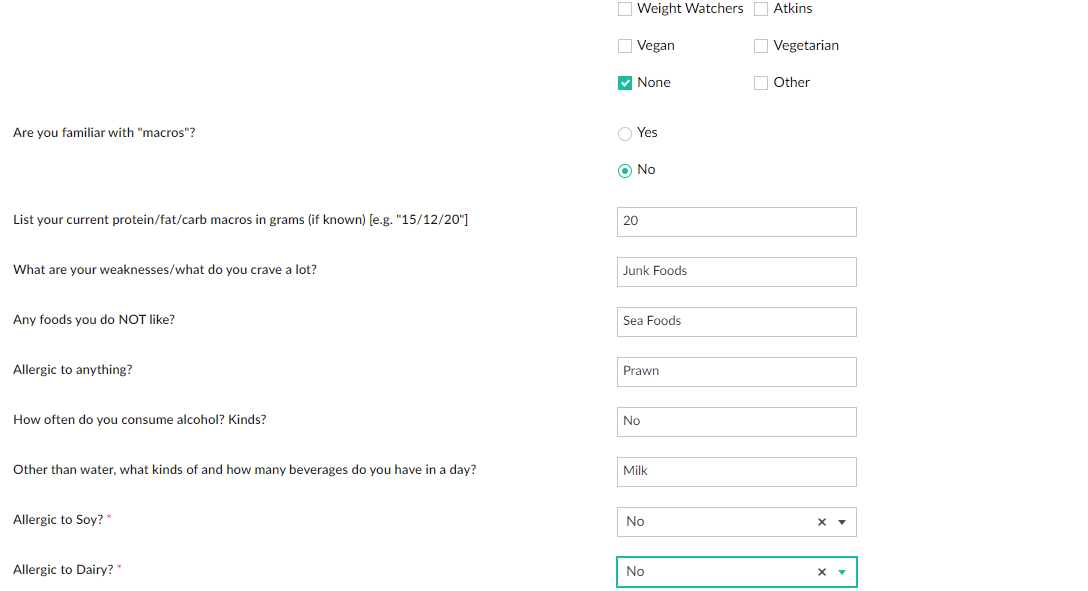The width and height of the screenshot is (1088, 591).
Task: Select the No radio for macros
Action: pyautogui.click(x=625, y=171)
